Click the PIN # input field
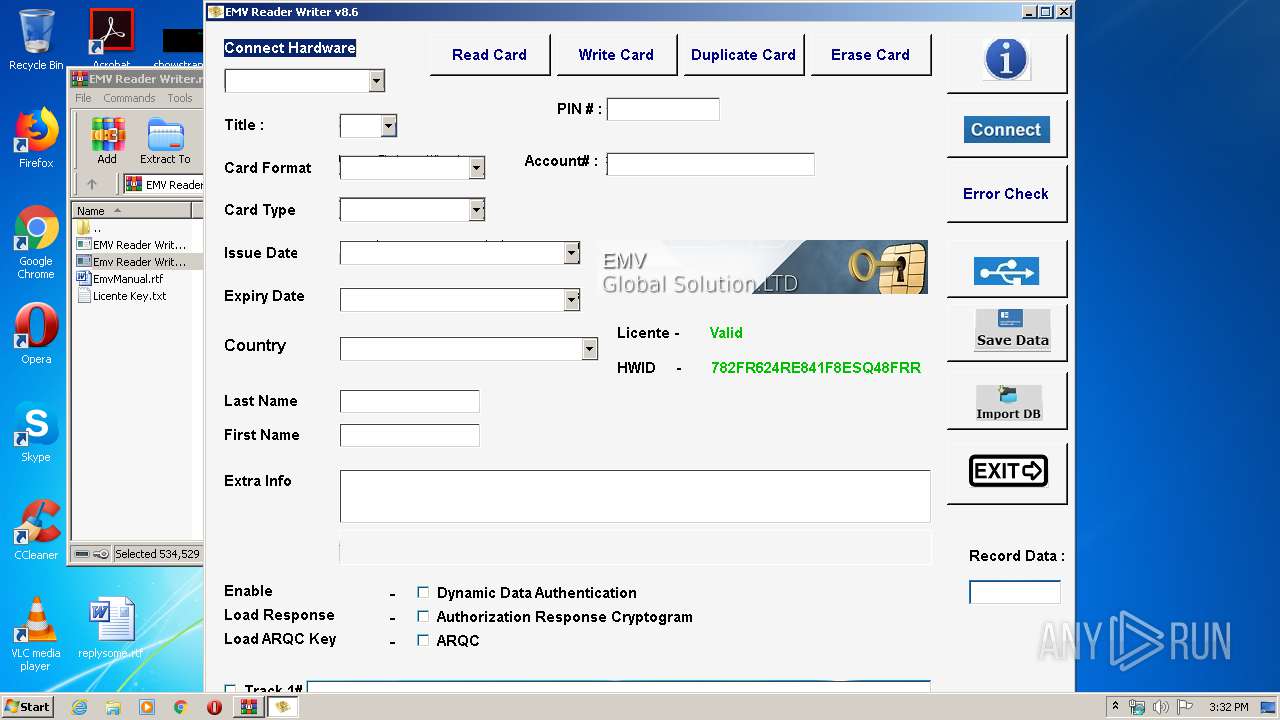 tap(663, 109)
